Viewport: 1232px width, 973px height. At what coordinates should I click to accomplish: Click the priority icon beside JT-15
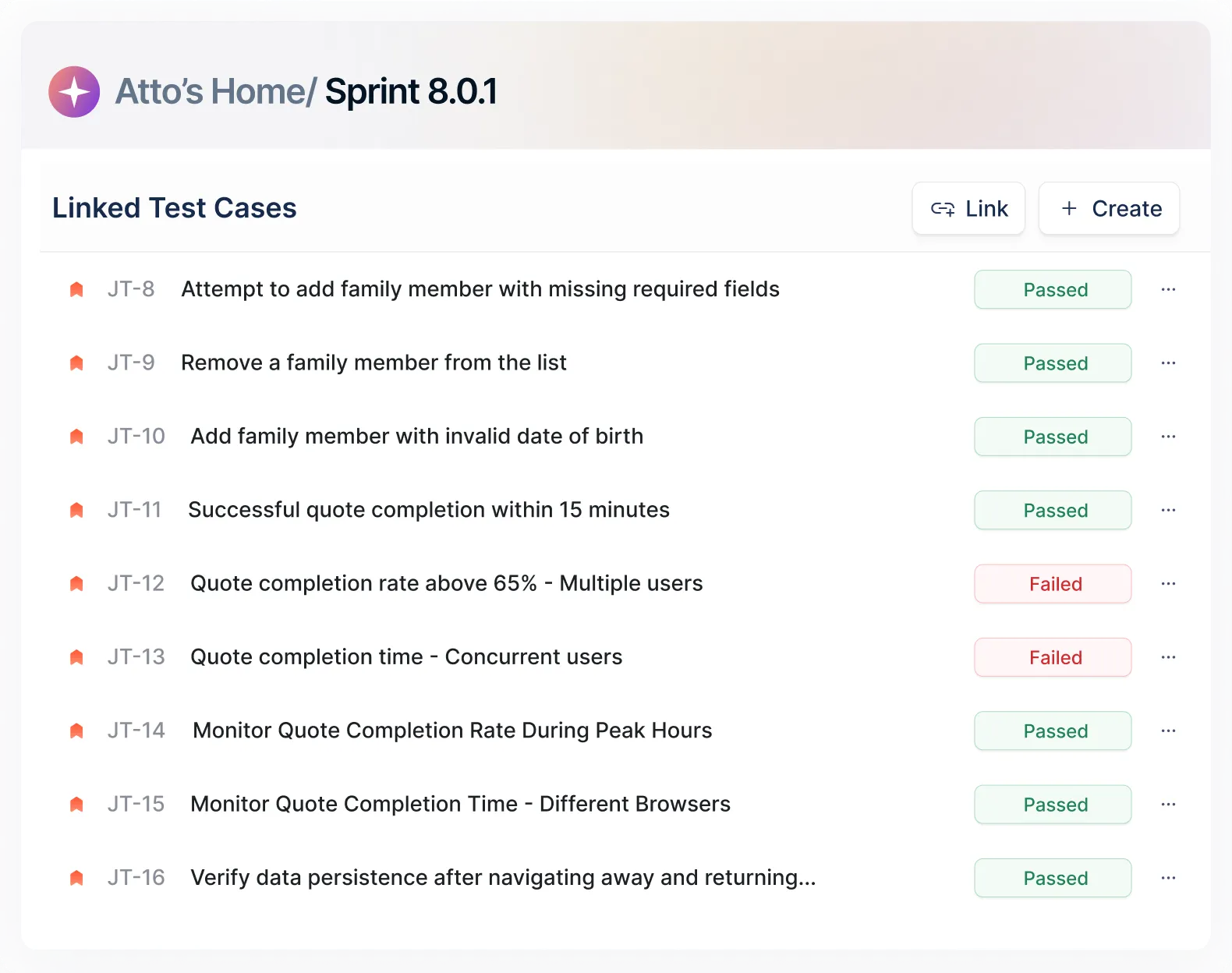(76, 805)
